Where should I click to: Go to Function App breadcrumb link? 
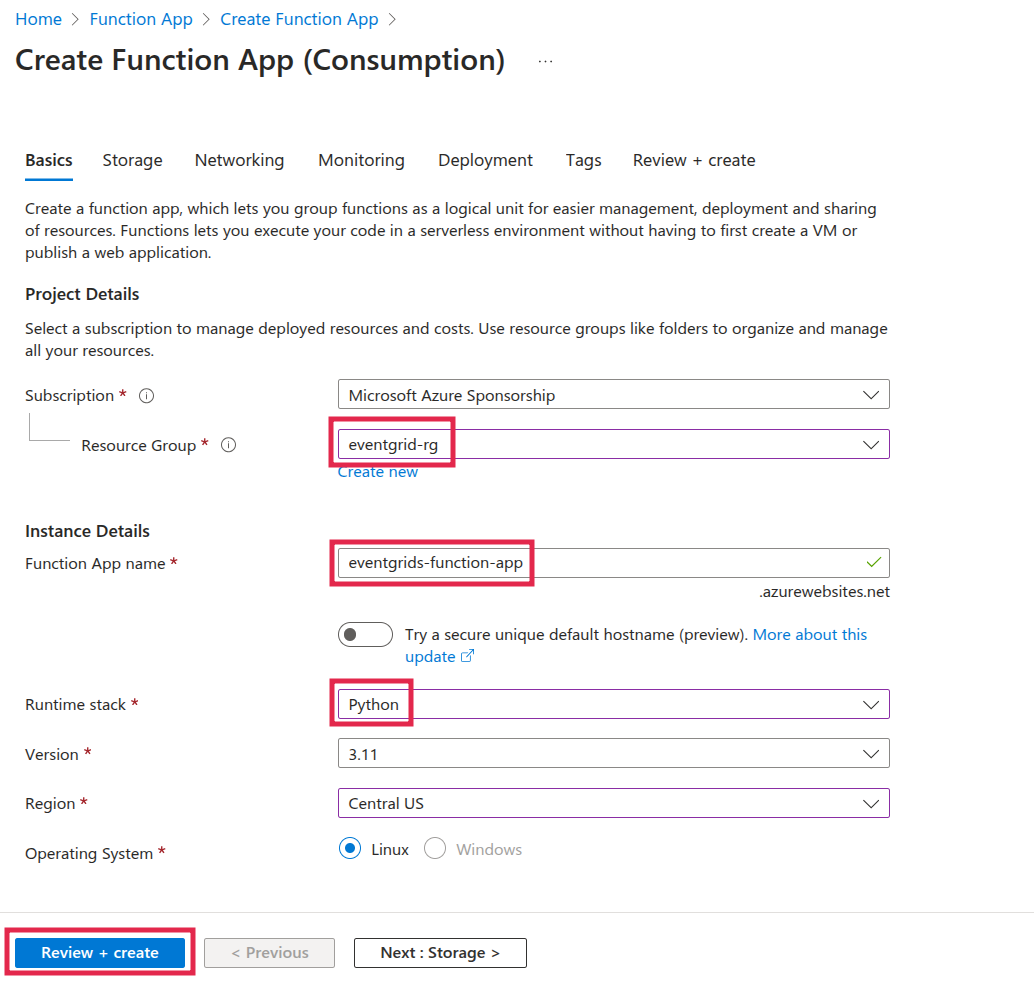(141, 20)
